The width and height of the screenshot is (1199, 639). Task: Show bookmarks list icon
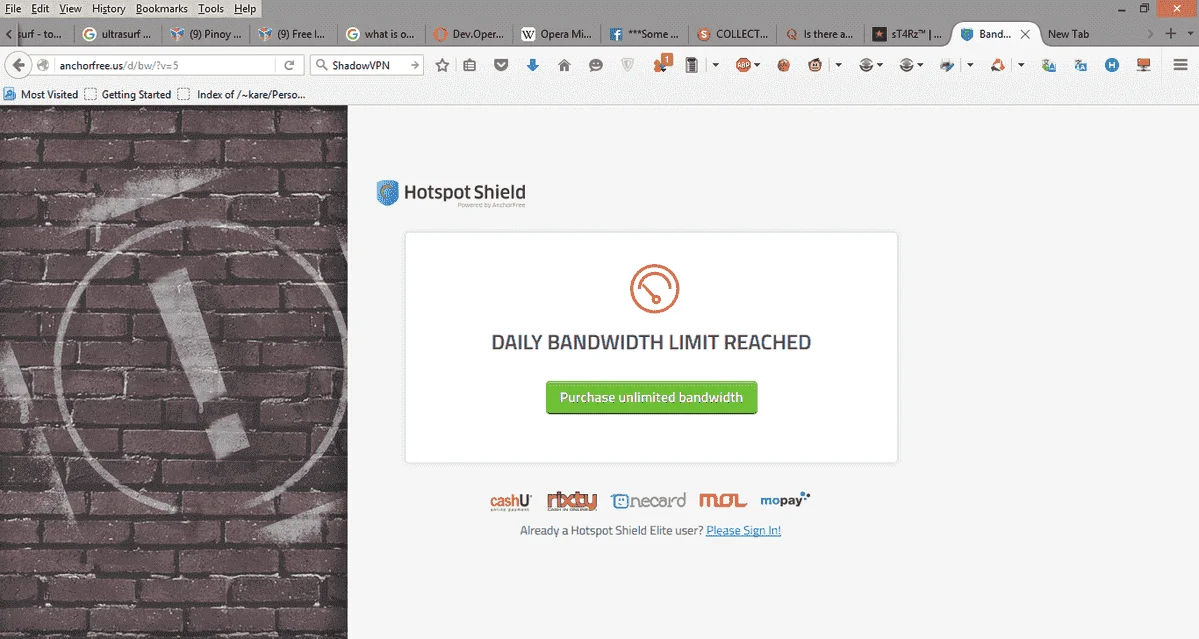pyautogui.click(x=470, y=66)
